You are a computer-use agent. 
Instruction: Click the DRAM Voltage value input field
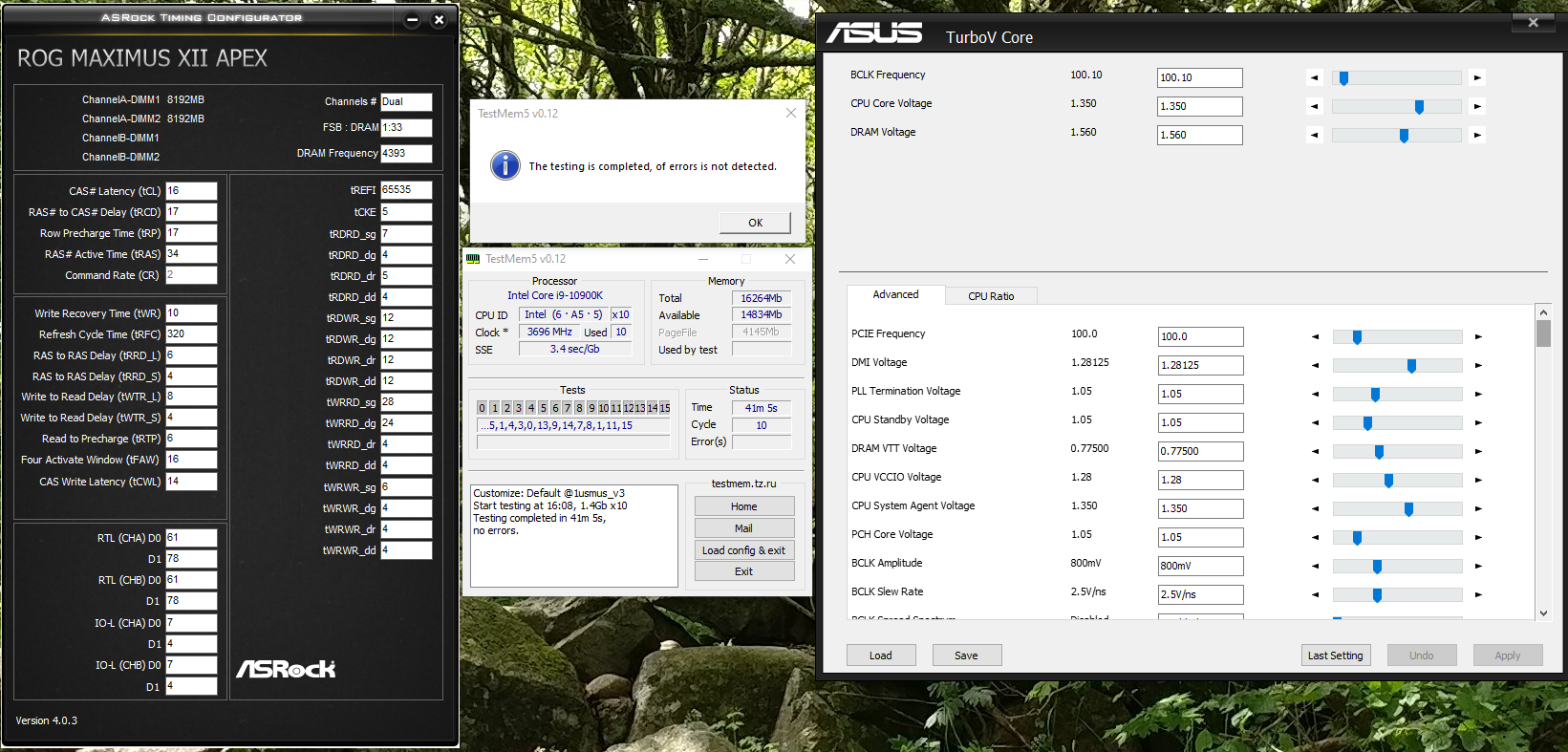1199,136
